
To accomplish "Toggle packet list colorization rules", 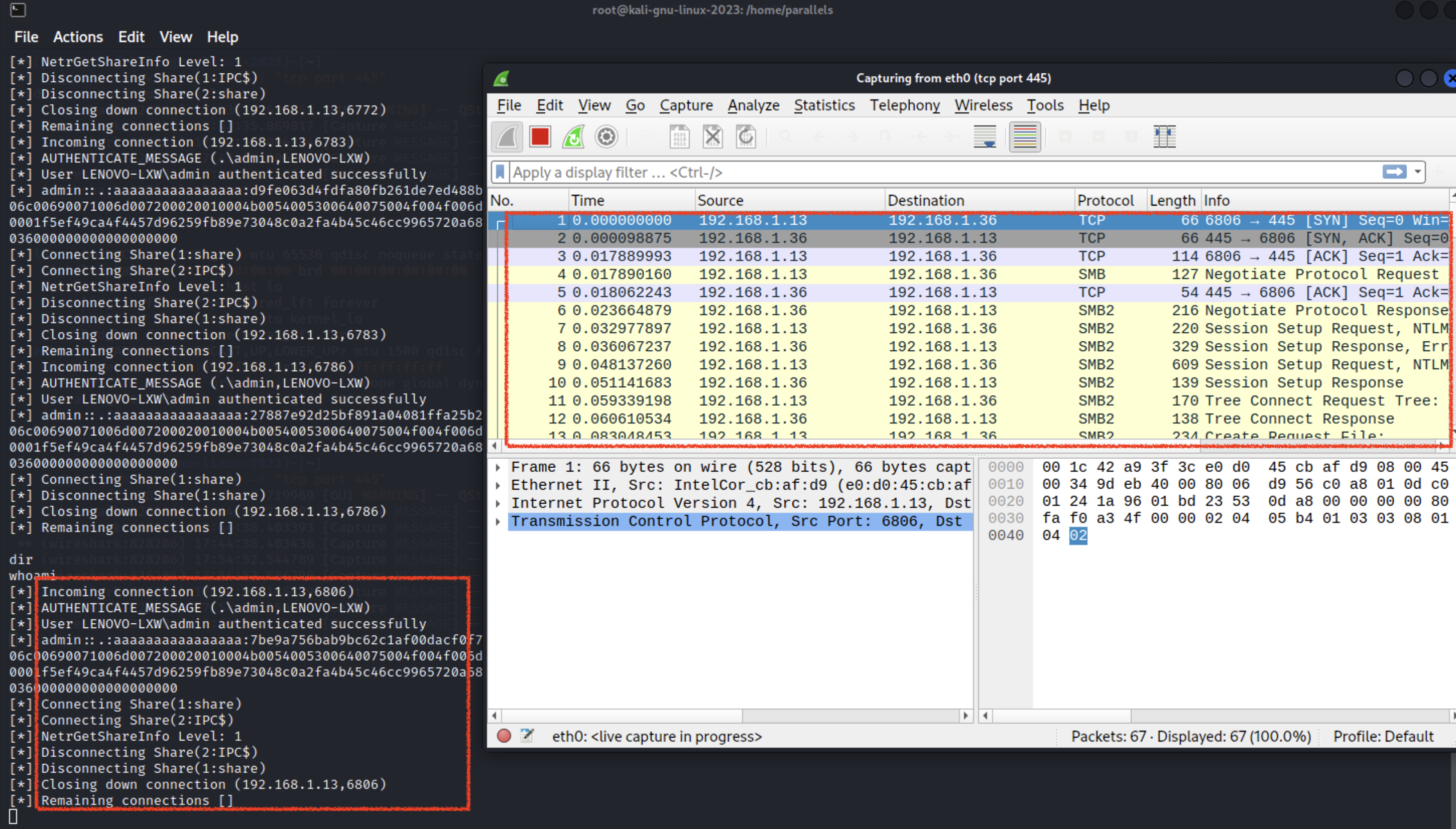I will click(1024, 137).
